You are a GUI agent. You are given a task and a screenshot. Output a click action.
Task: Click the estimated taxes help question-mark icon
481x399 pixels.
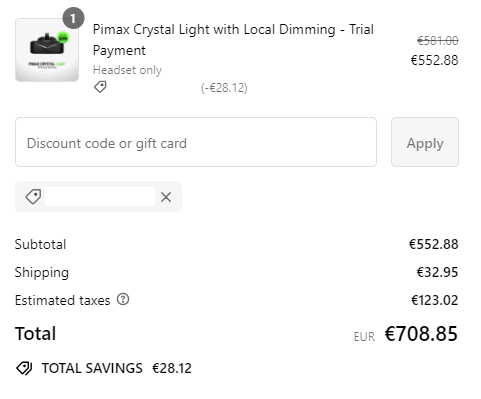pos(123,299)
